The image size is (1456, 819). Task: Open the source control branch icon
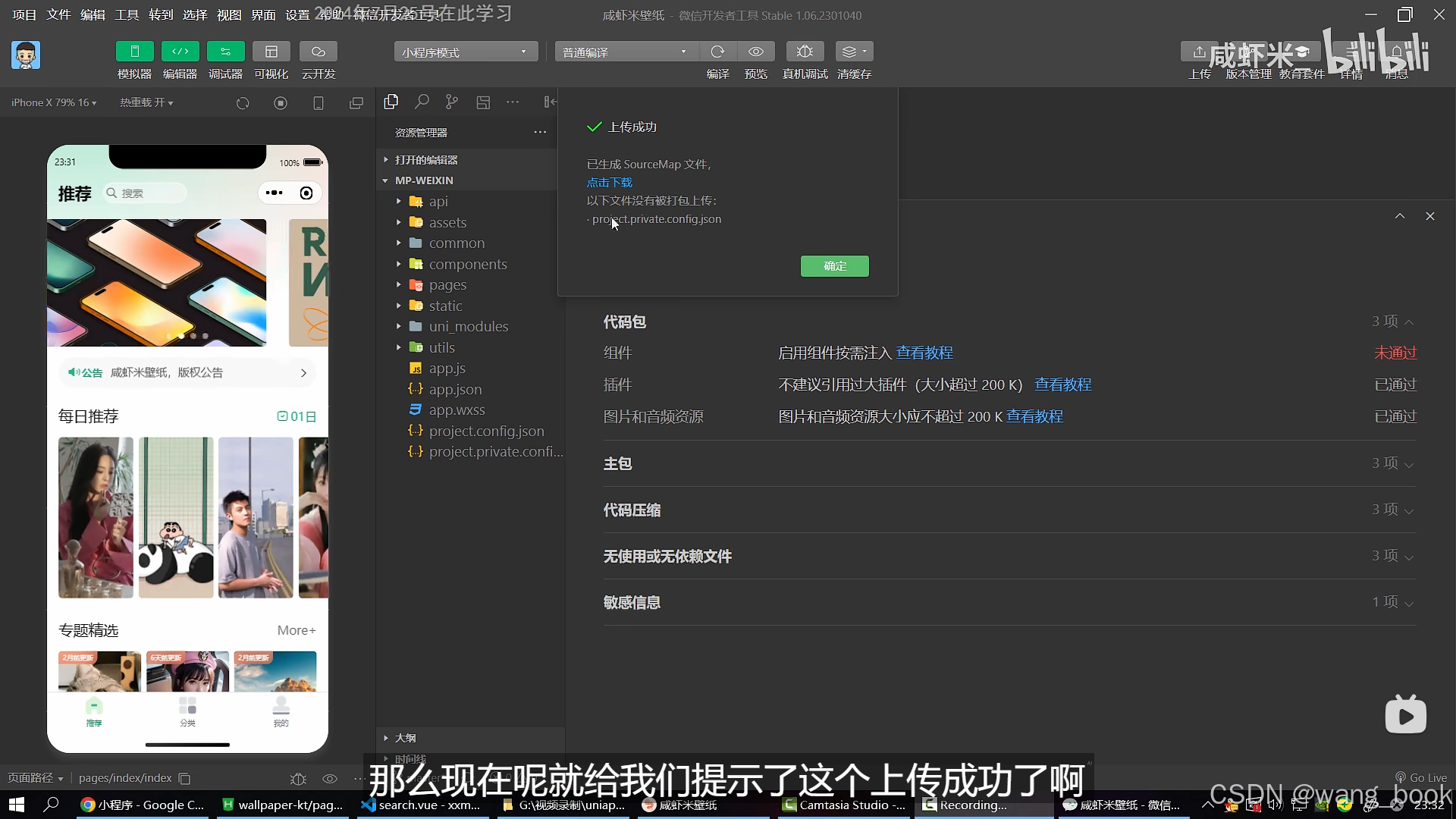[452, 102]
